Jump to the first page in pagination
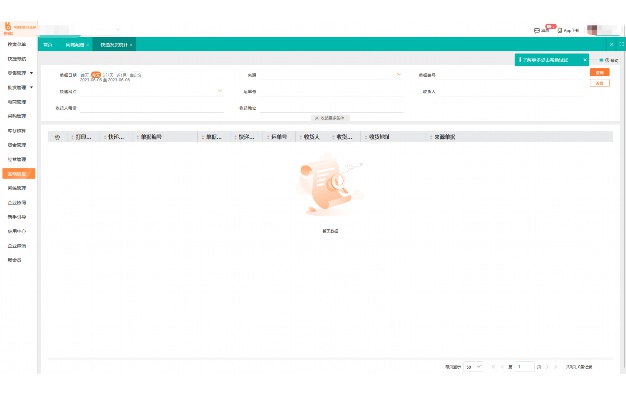 click(493, 367)
